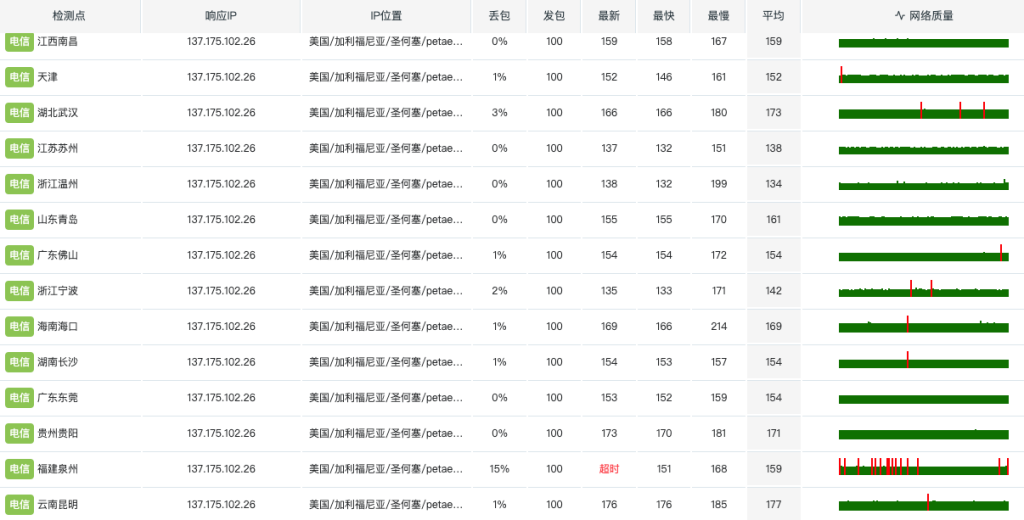
Task: Click the pulse icon beside 网络质量 header
Action: pyautogui.click(x=900, y=16)
